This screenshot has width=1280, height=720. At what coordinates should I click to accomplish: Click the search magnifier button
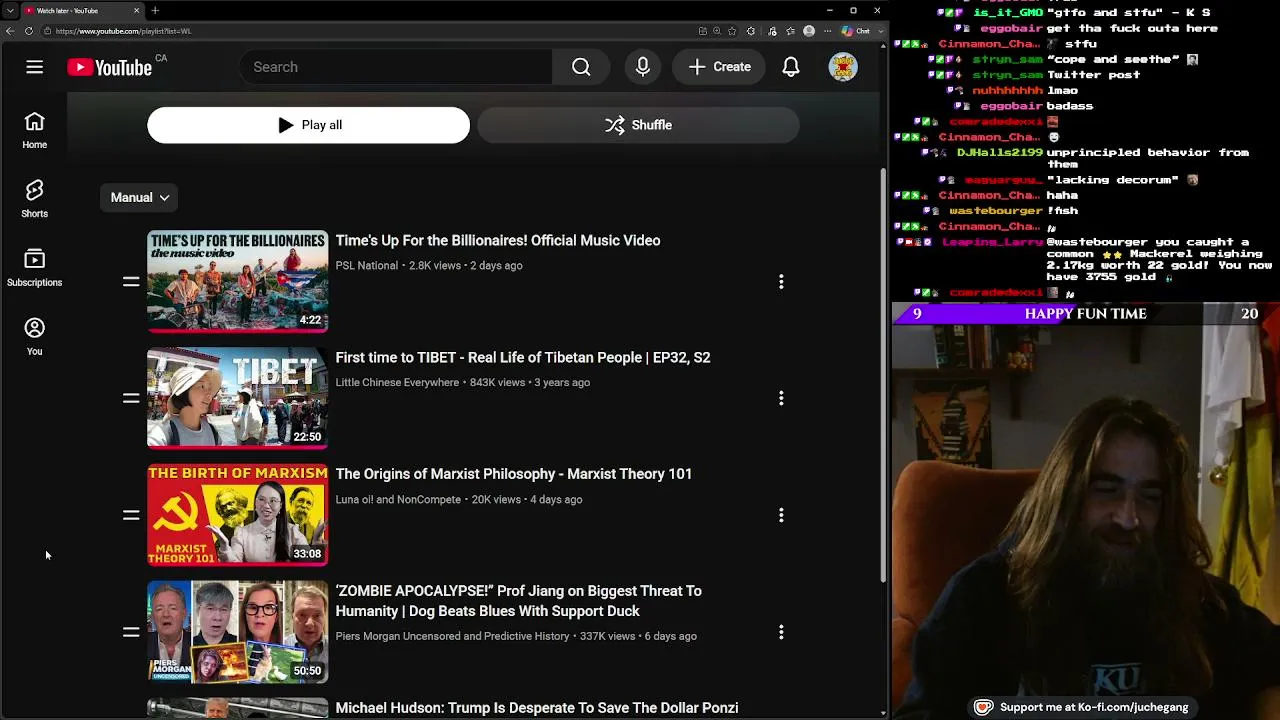coord(581,67)
